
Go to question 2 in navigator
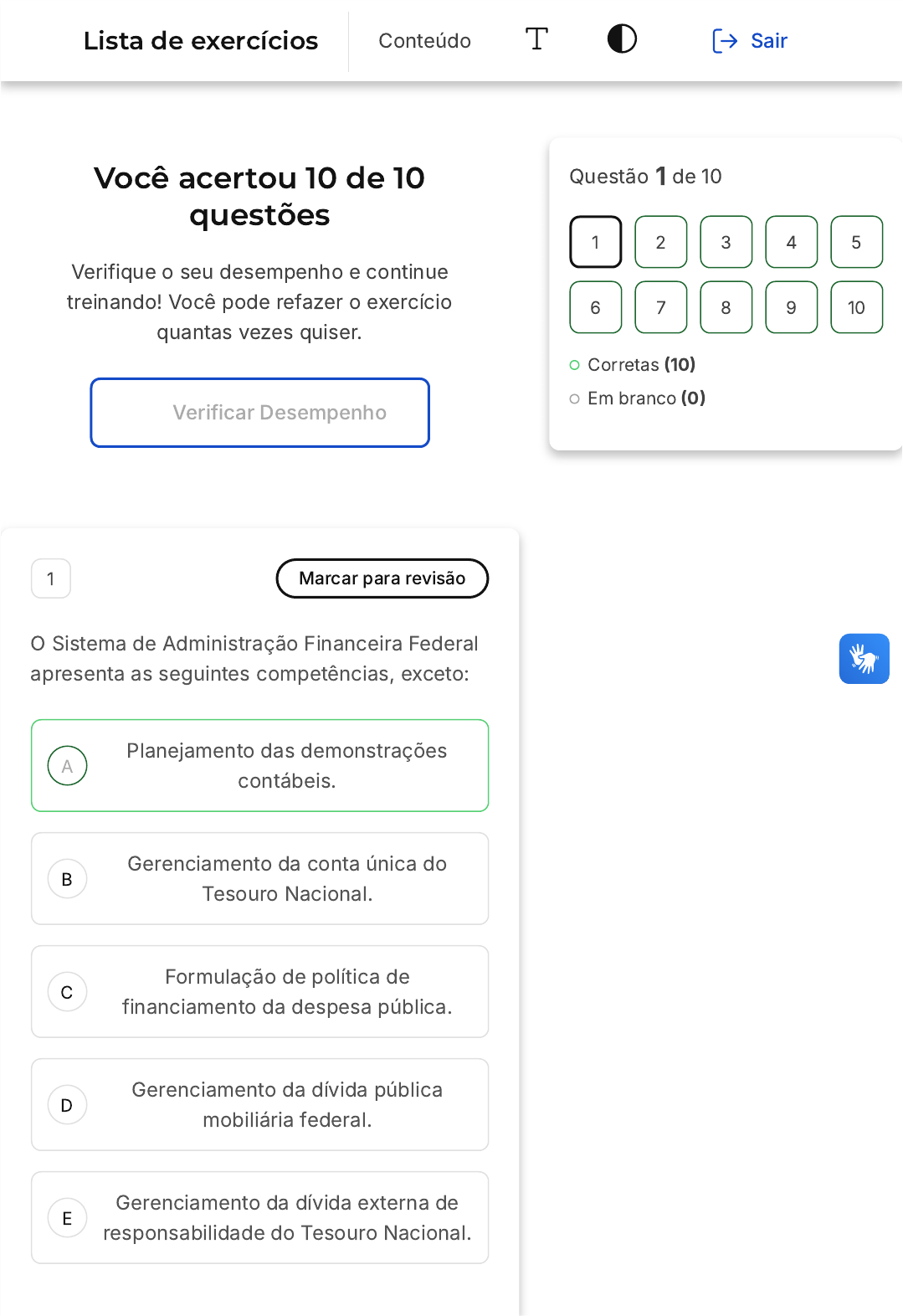coord(660,242)
